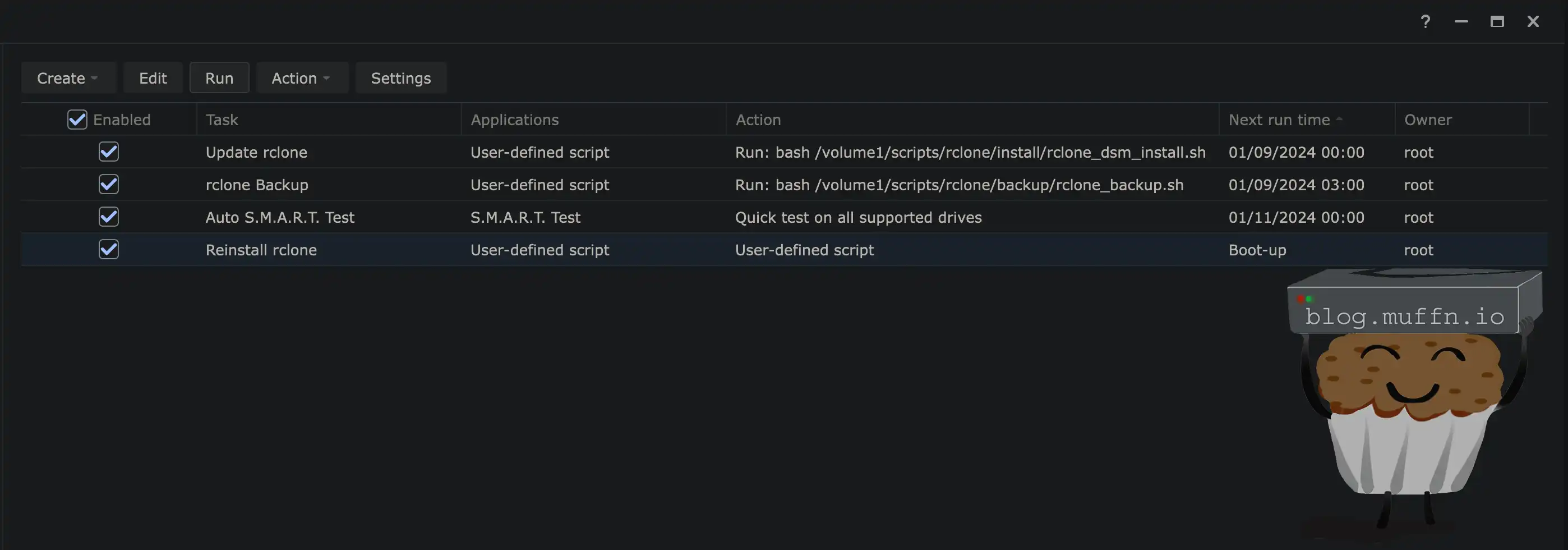Screen dimensions: 1568x550
Task: Toggle the Enabled select-all header checkbox
Action: (77, 120)
